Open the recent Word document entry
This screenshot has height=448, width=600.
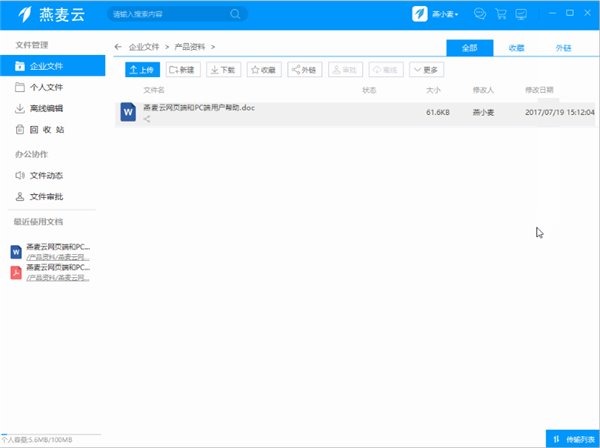58,247
